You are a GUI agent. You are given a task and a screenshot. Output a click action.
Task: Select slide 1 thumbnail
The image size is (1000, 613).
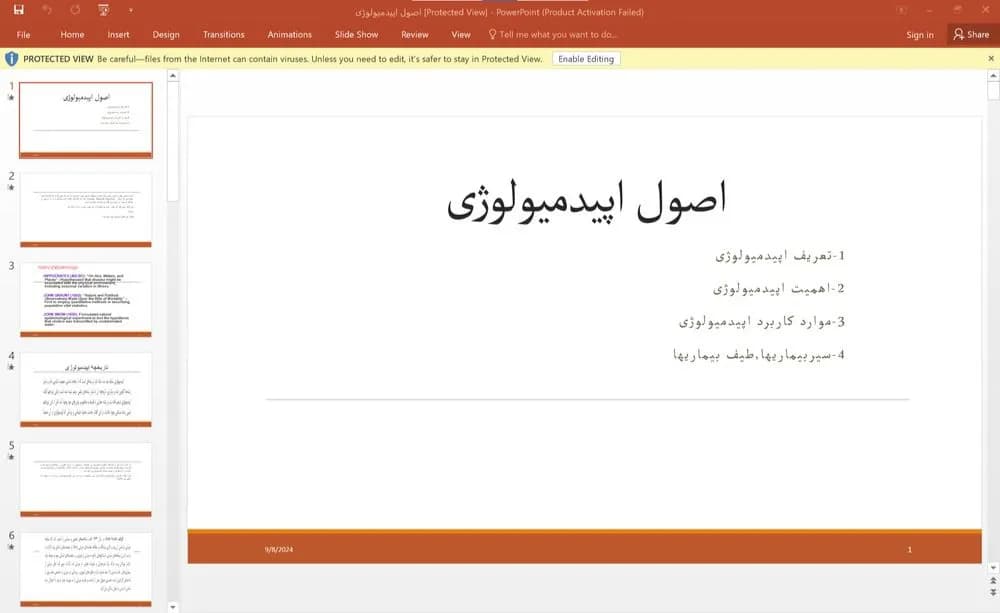point(86,120)
